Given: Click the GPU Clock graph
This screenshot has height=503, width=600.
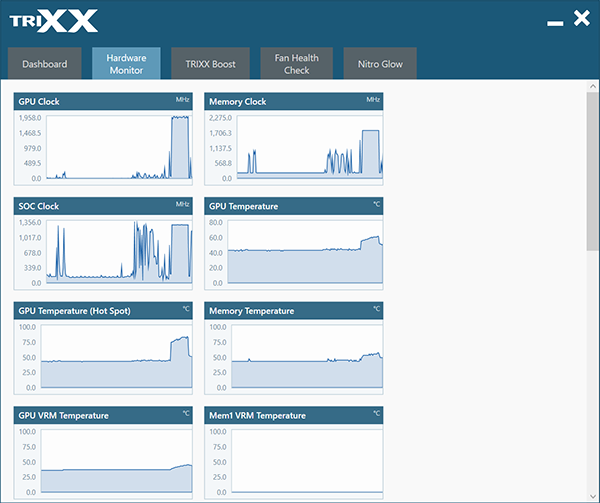Looking at the screenshot, I should (x=118, y=147).
